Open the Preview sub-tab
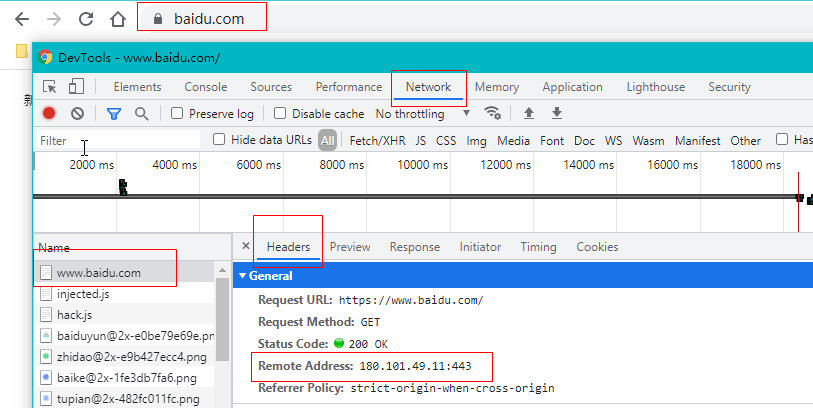 [350, 247]
